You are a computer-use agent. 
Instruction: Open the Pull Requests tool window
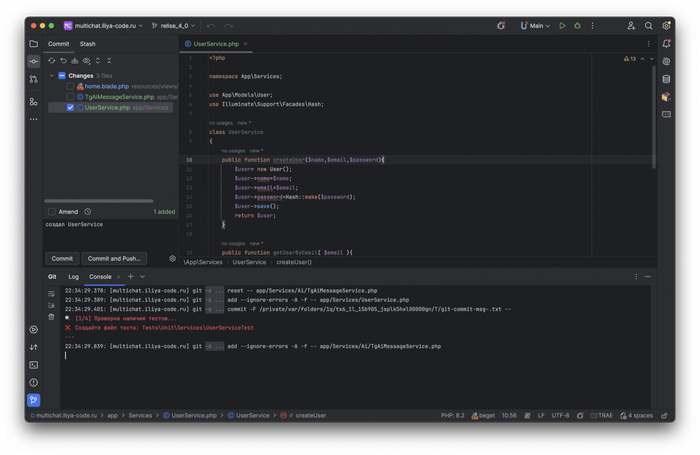(33, 79)
